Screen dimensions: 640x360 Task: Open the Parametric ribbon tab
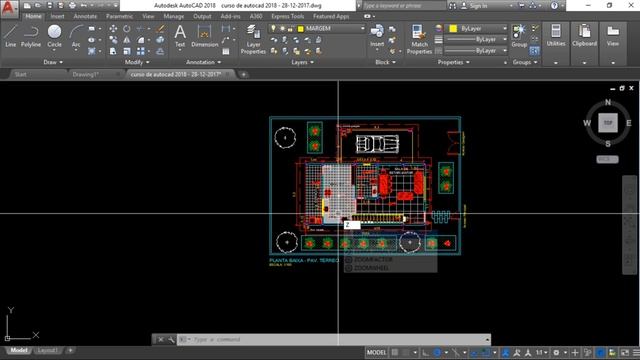[x=119, y=16]
